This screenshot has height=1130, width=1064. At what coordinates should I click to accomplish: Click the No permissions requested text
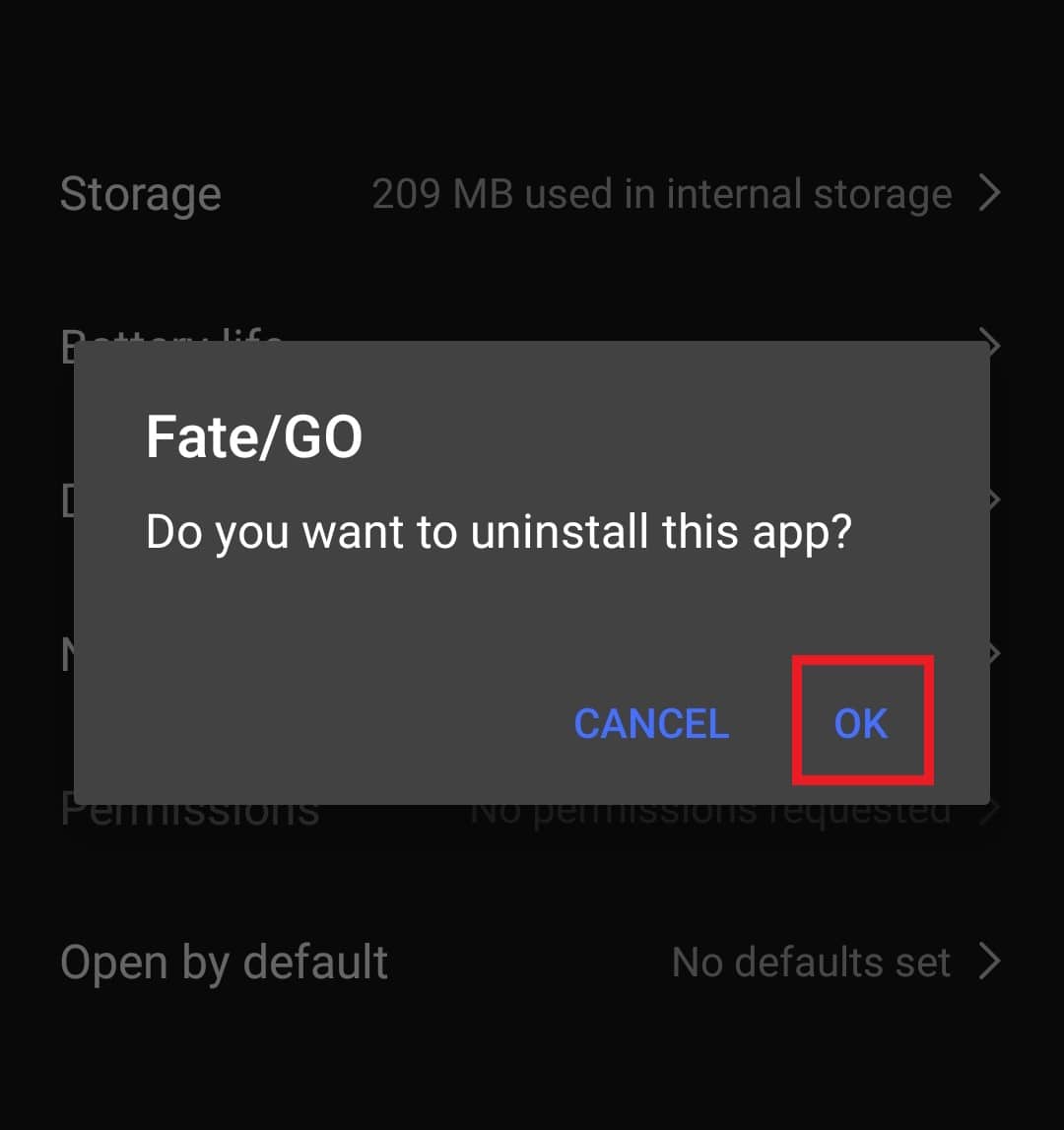(711, 810)
